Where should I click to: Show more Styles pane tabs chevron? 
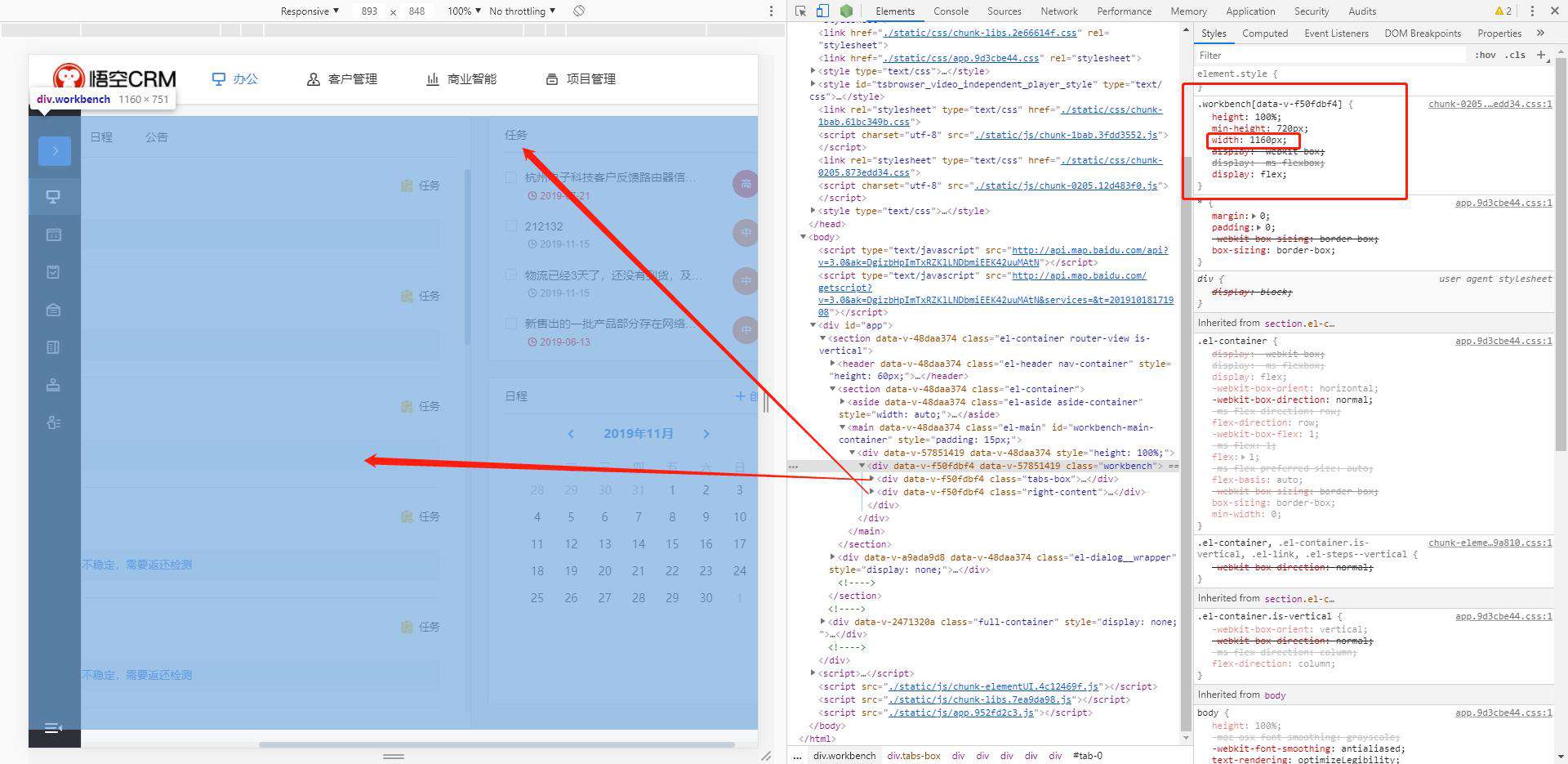tap(1540, 34)
